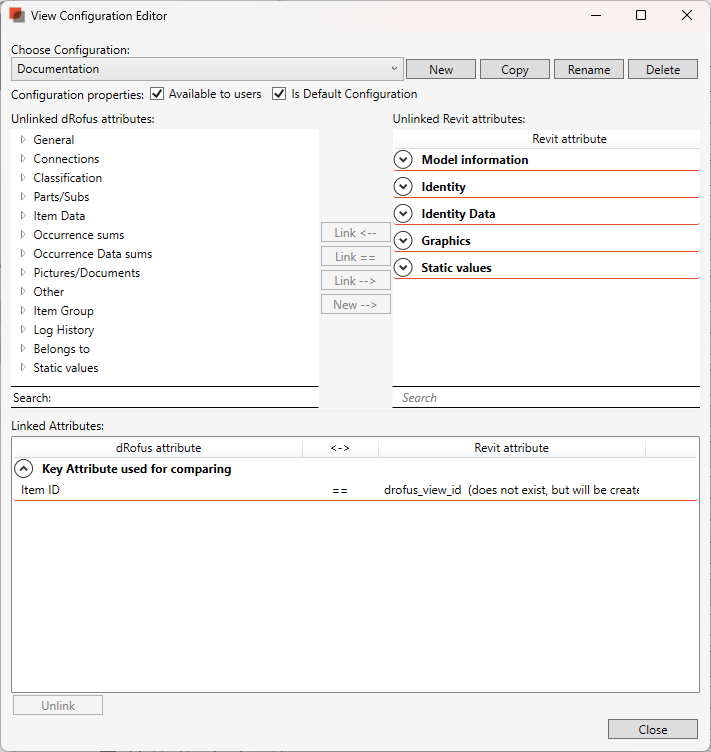Screen dimensions: 711x752
Task: Click the app icon in title bar
Action: 17,16
